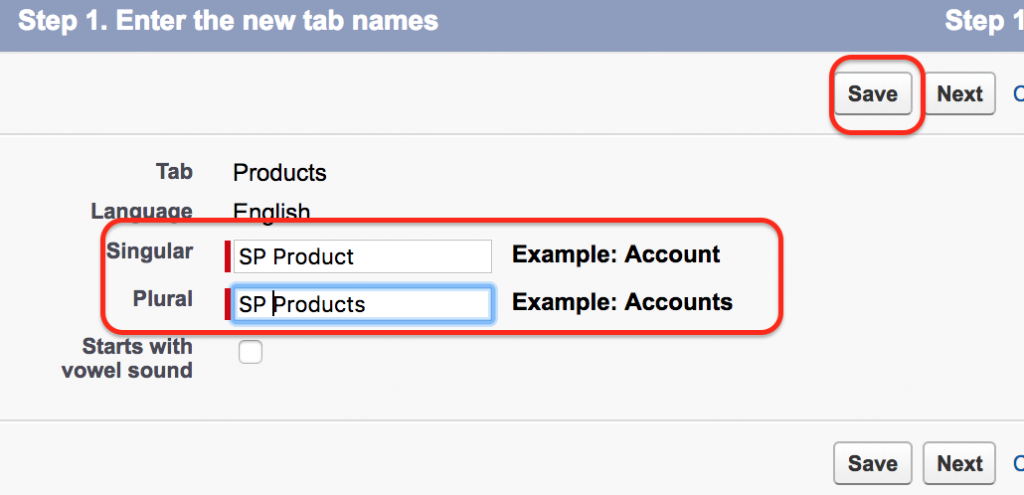1024x495 pixels.
Task: Click the top Save button
Action: [872, 94]
